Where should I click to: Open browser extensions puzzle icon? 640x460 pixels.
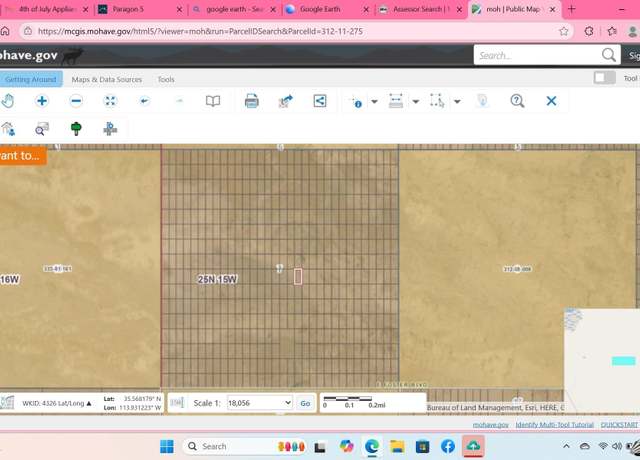click(589, 31)
